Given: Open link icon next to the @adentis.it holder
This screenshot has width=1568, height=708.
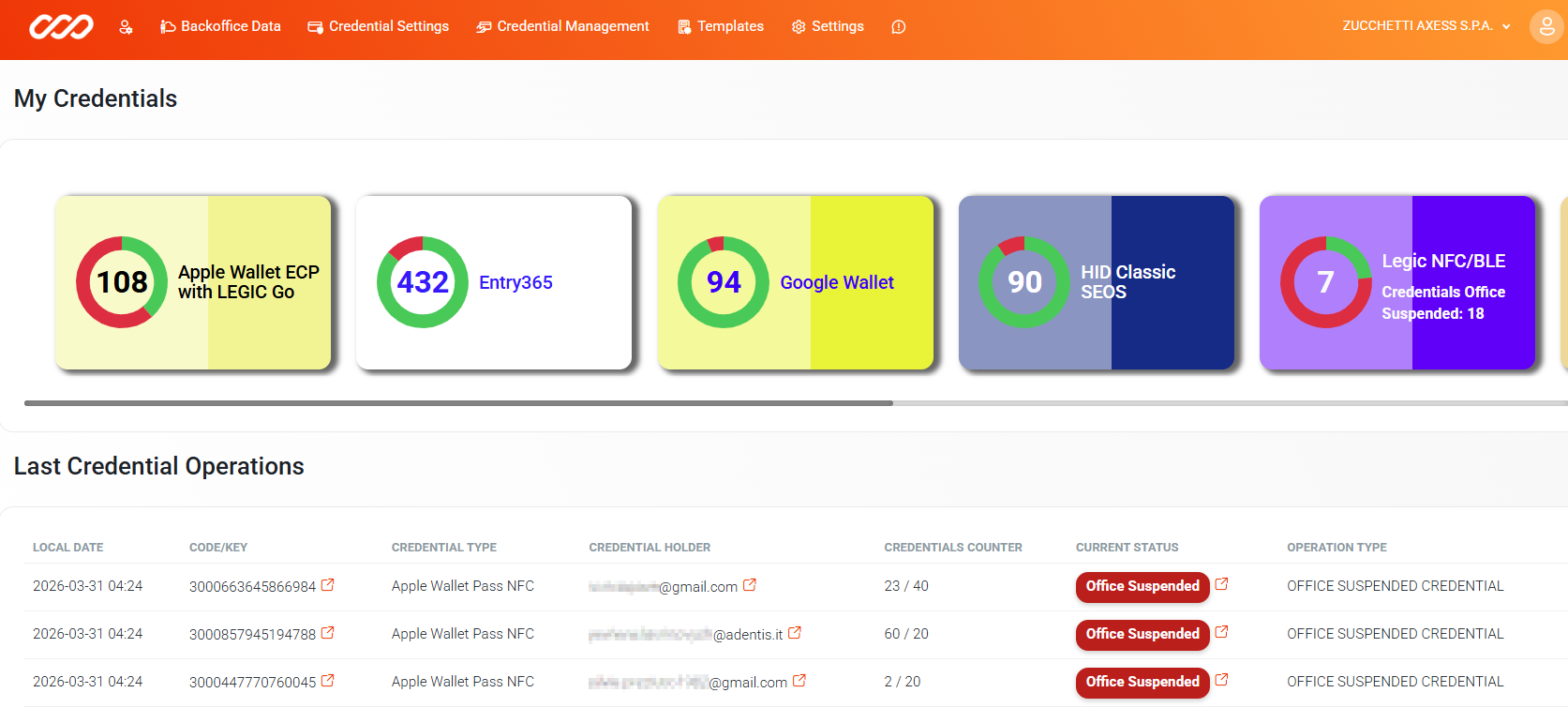Looking at the screenshot, I should [795, 633].
